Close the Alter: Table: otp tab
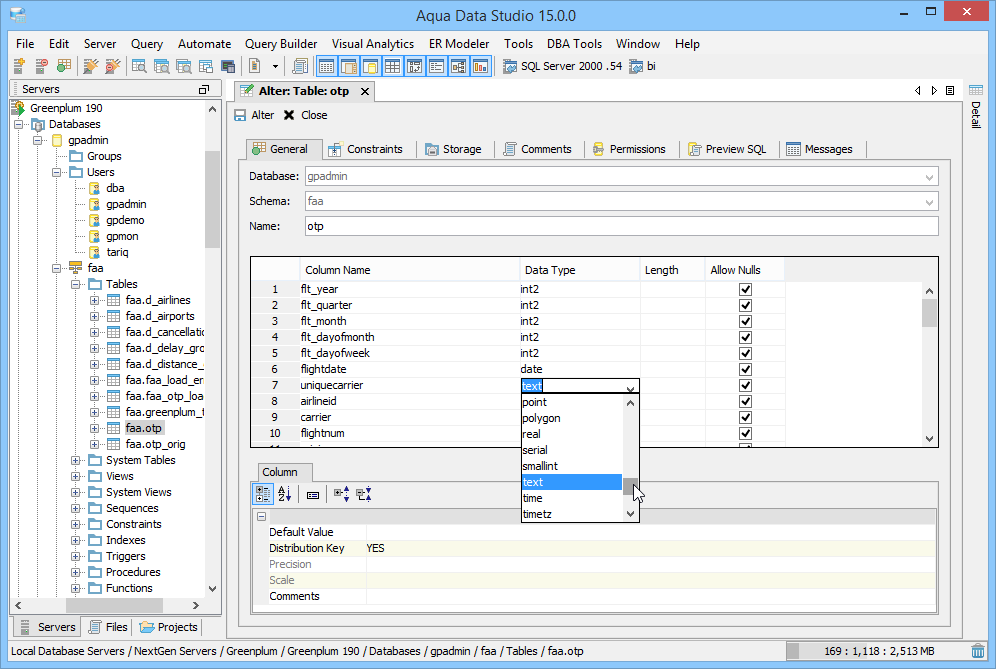The height and width of the screenshot is (669, 996). (365, 91)
